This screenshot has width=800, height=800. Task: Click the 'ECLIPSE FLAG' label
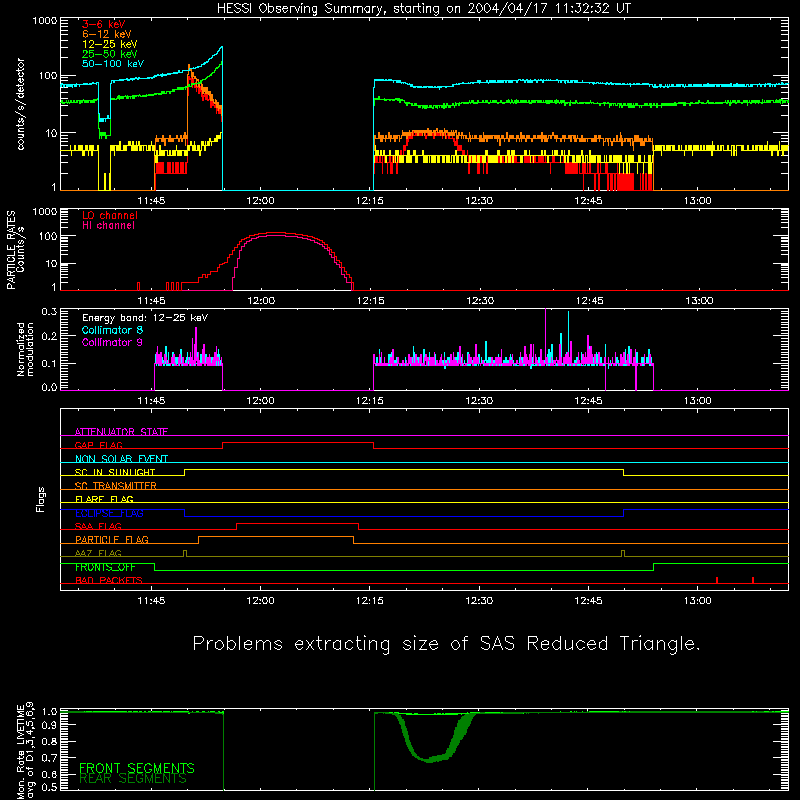(x=109, y=513)
